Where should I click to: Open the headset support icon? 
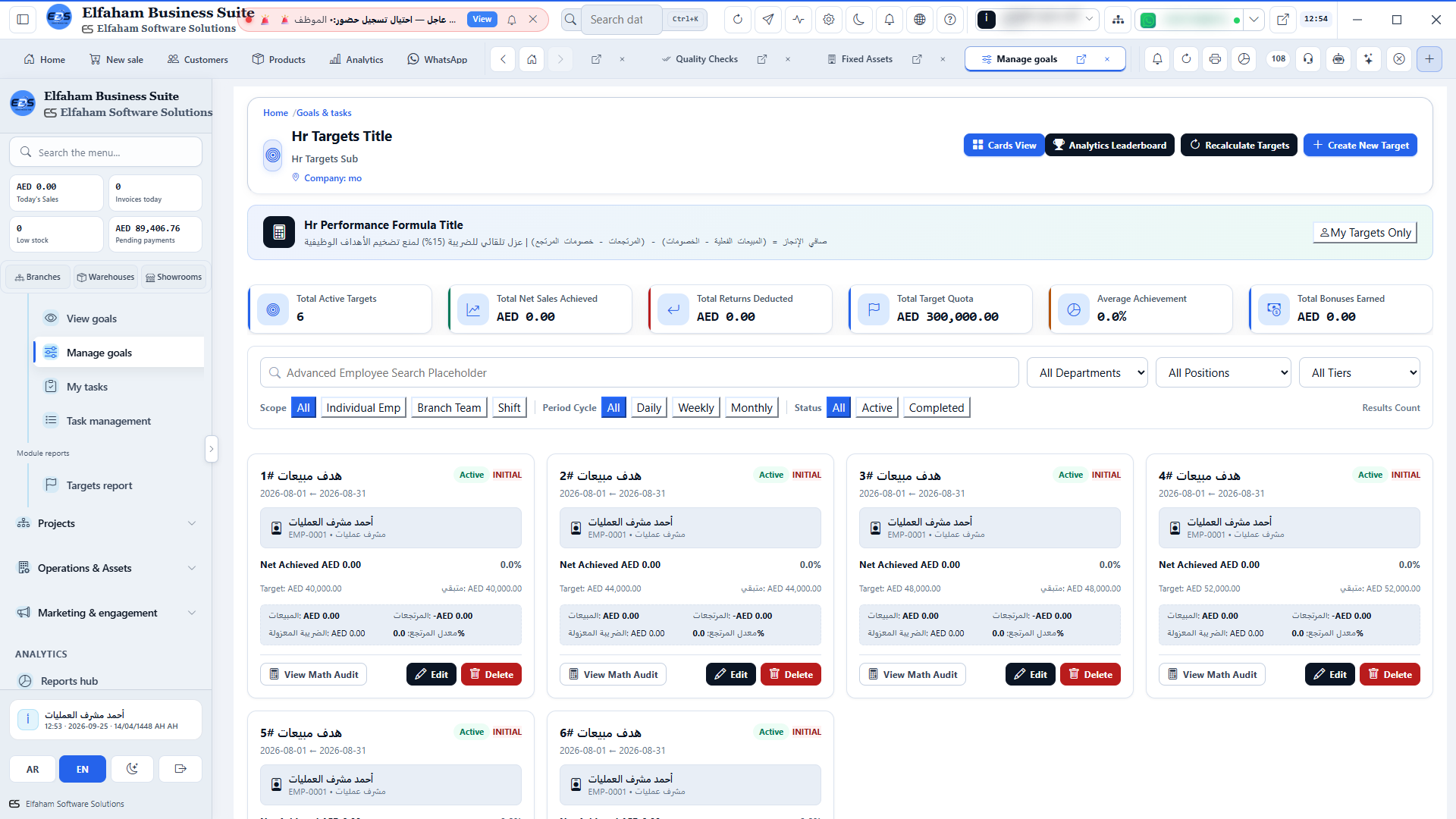pos(1308,59)
